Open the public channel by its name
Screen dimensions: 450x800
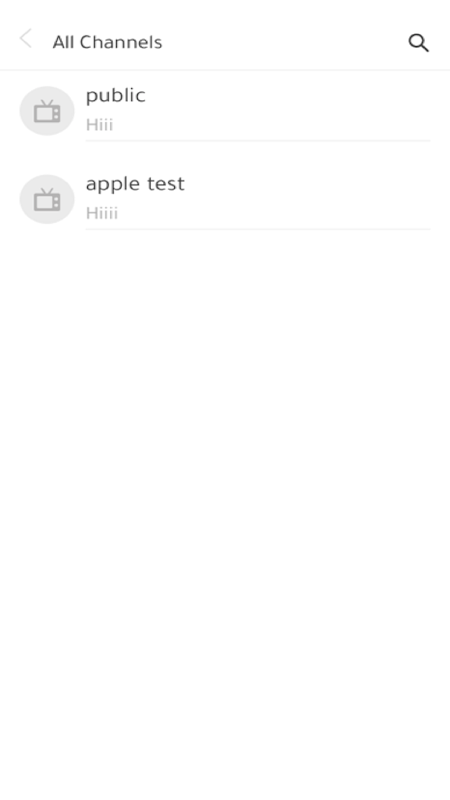[x=116, y=96]
